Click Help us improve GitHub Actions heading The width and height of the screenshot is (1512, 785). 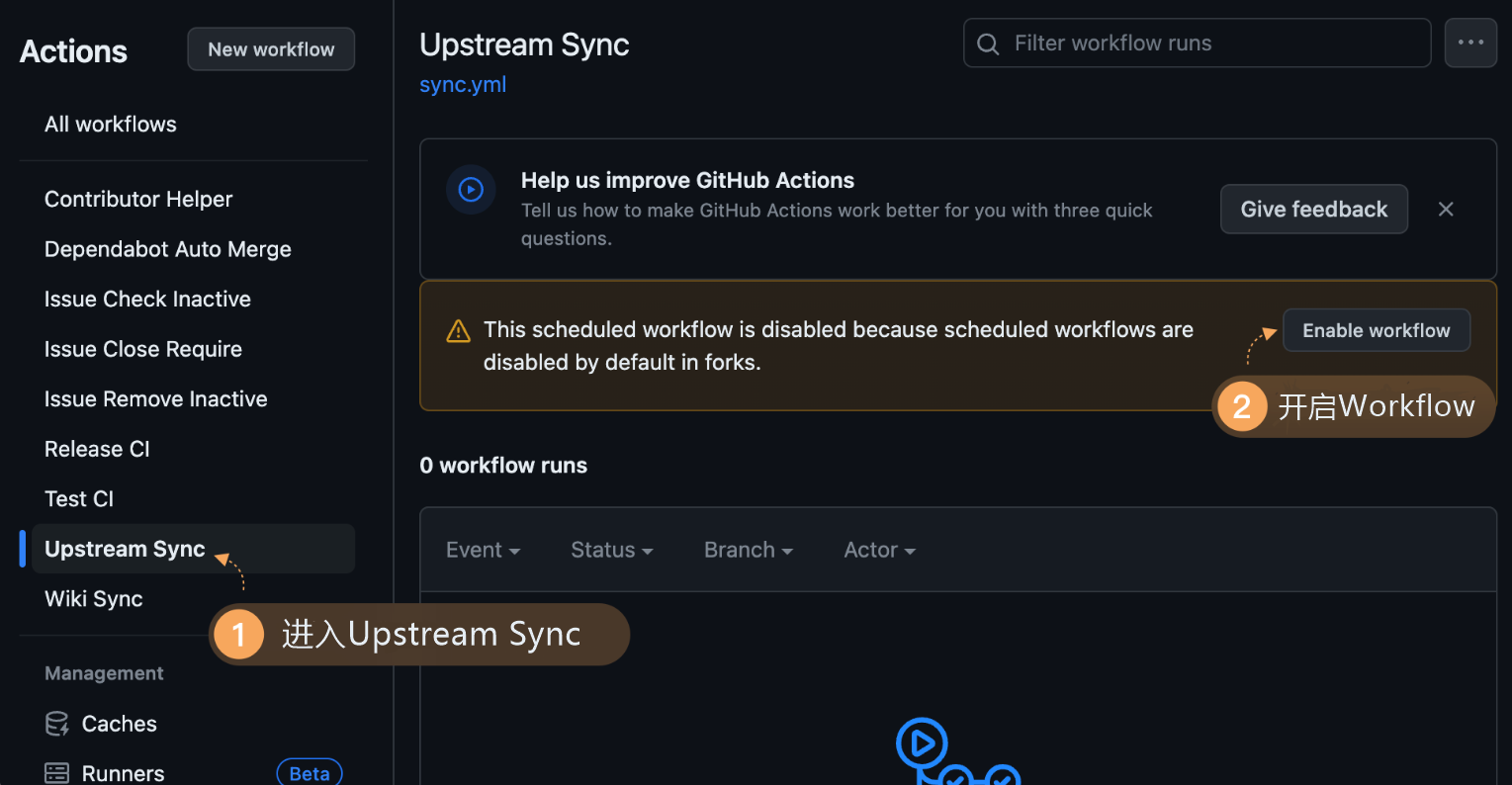687,180
